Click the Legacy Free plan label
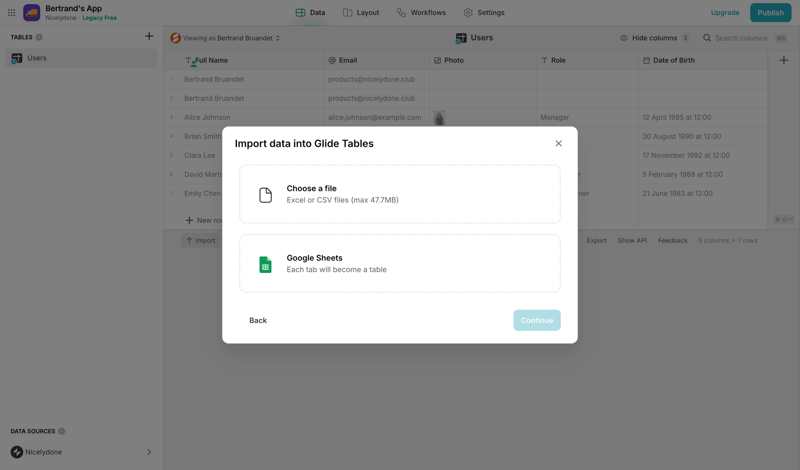This screenshot has height=470, width=800. point(99,18)
